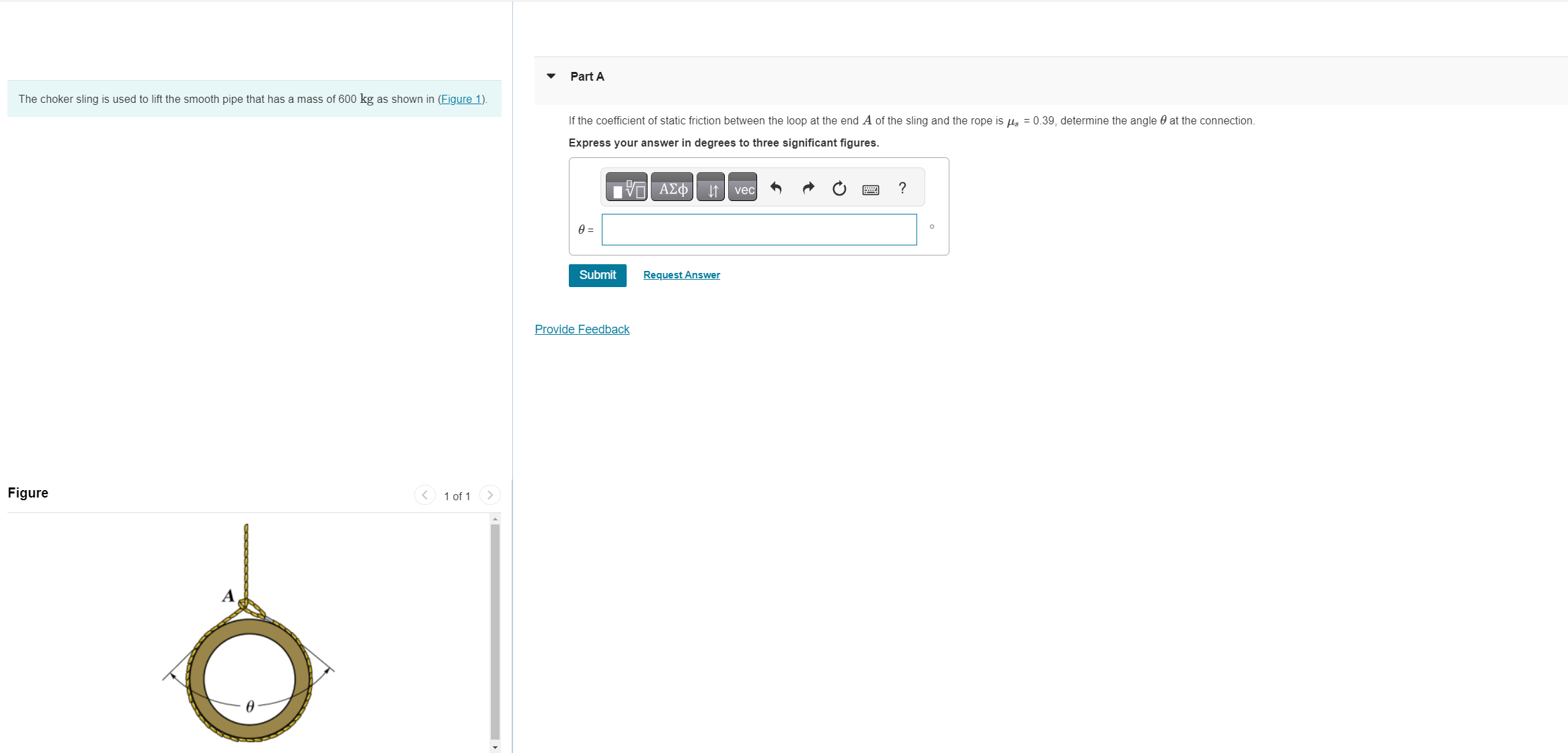Open the Figure 1 link in problem text

click(x=461, y=99)
